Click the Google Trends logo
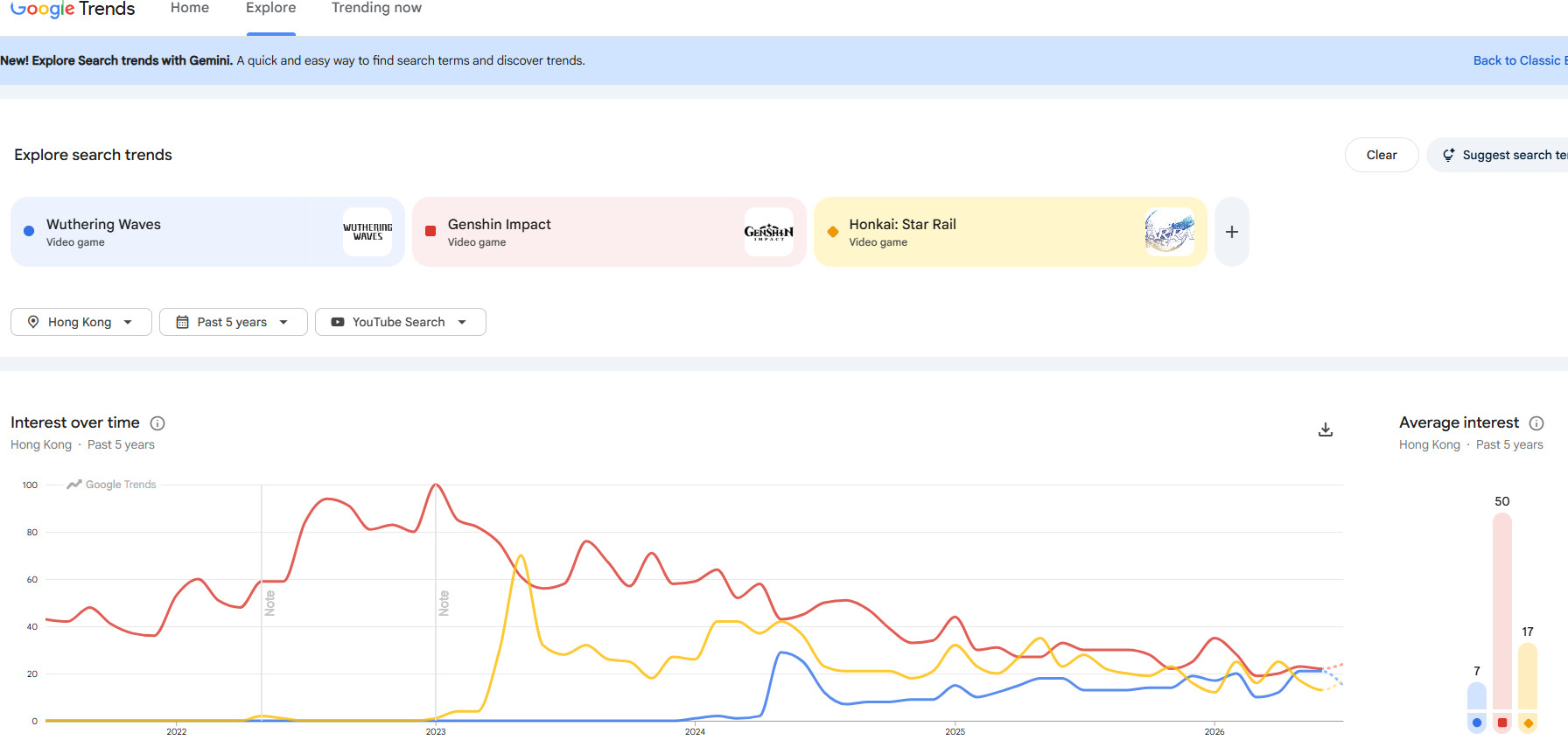The height and width of the screenshot is (747, 1568). point(73,9)
